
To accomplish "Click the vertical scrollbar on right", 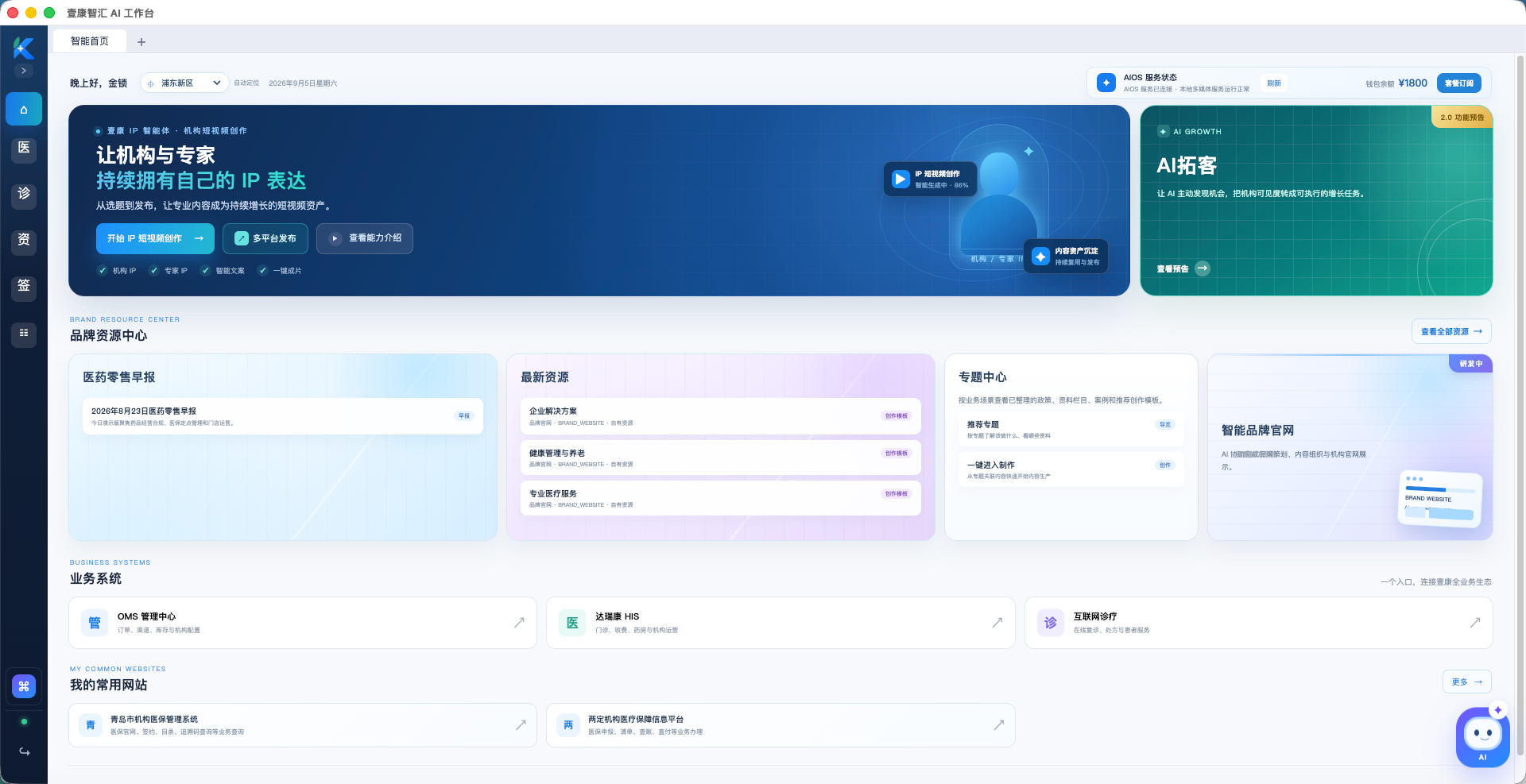I will (x=1520, y=405).
